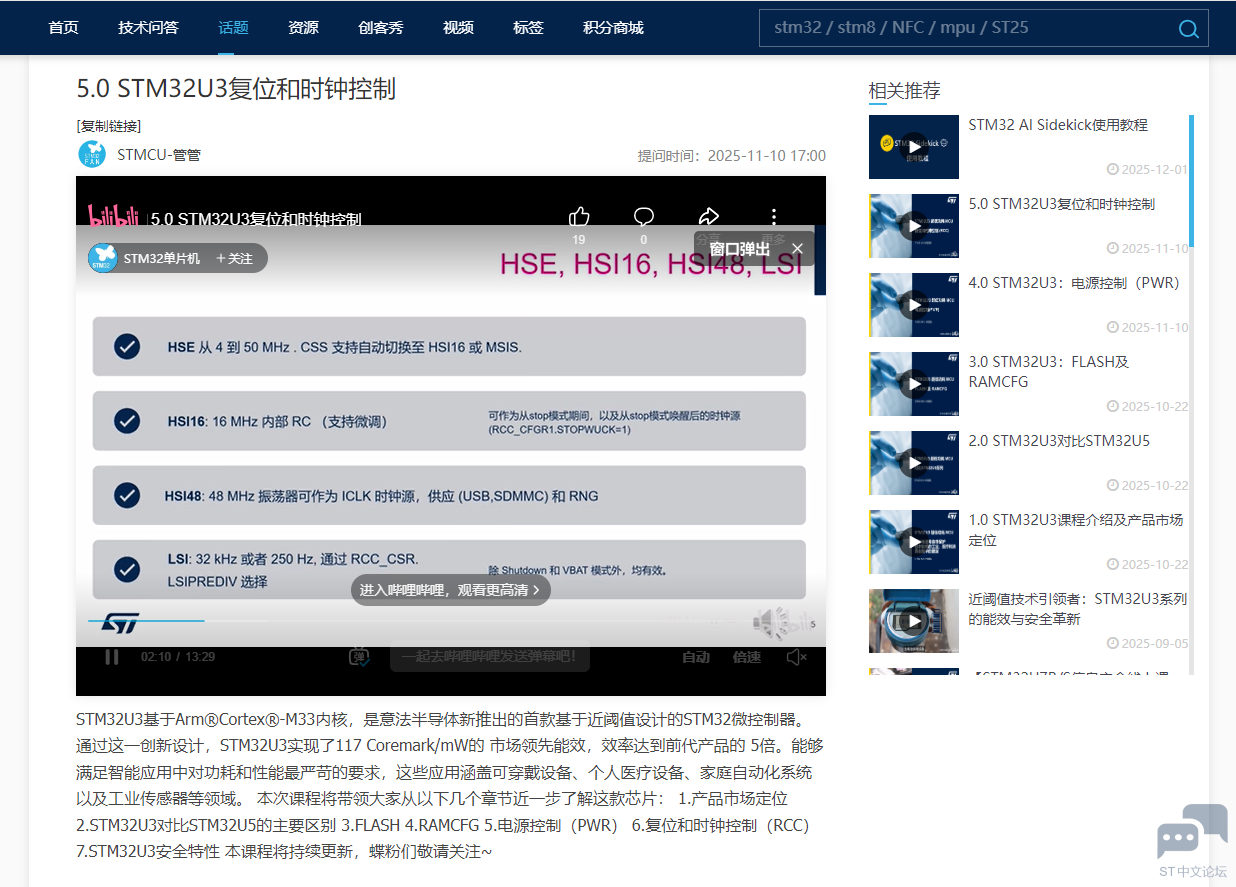1236x887 pixels.
Task: Open the 自动 video quality selector
Action: (x=694, y=657)
